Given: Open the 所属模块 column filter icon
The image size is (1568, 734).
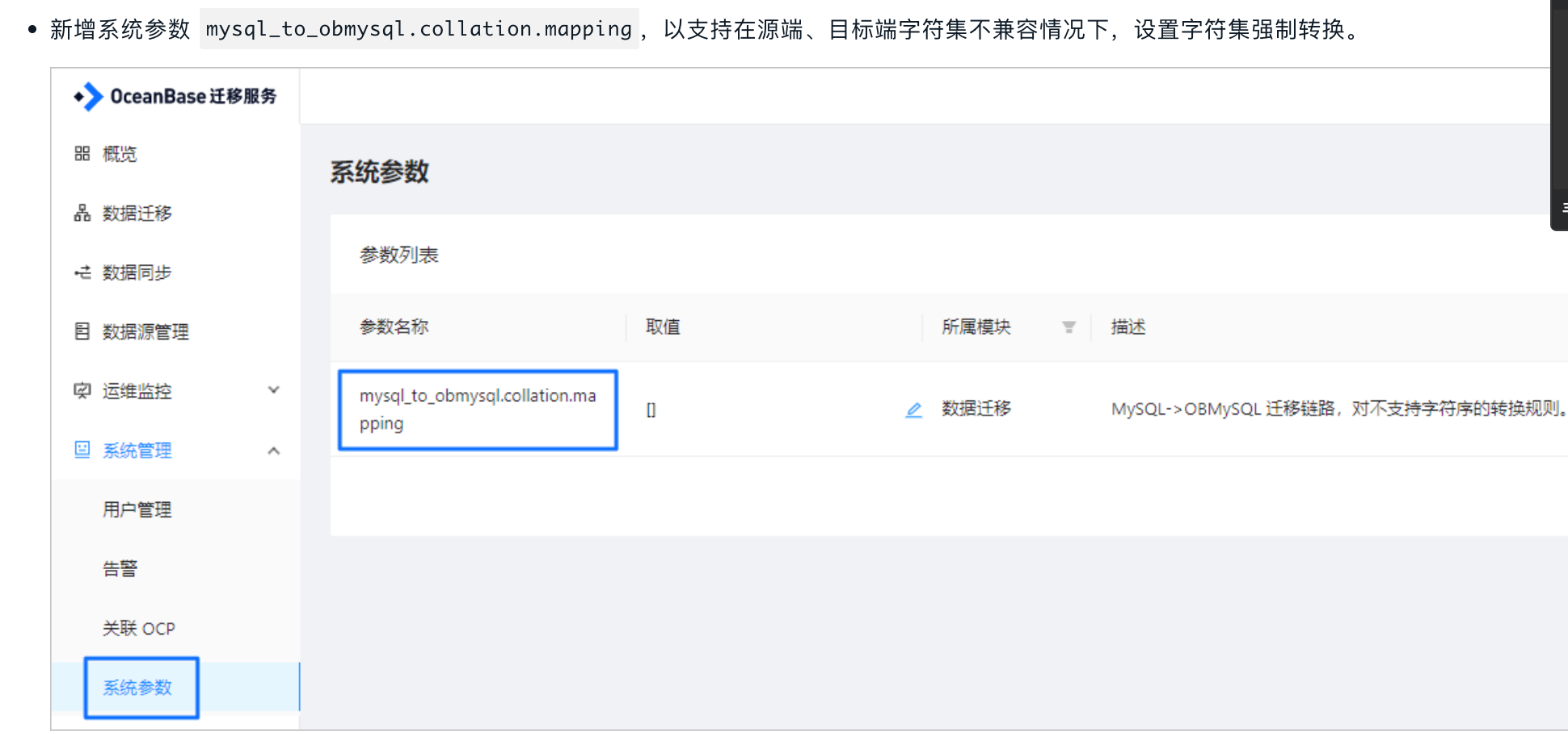Looking at the screenshot, I should (1069, 327).
